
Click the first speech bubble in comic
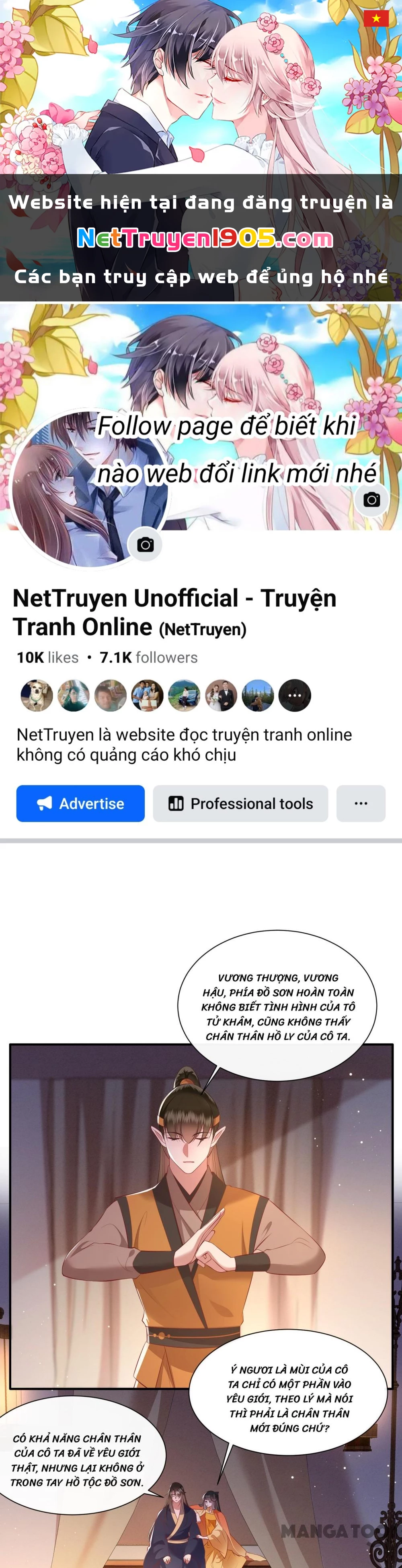coord(277,1005)
